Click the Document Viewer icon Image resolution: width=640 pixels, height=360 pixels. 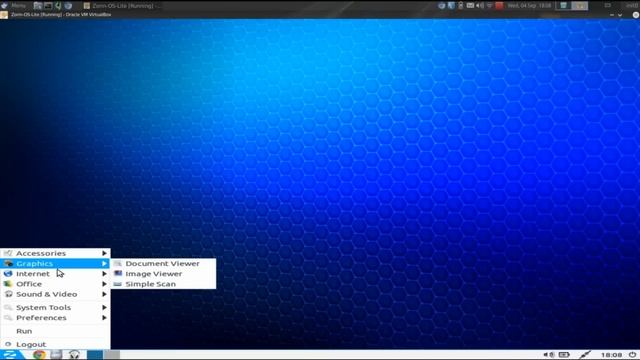(x=118, y=264)
